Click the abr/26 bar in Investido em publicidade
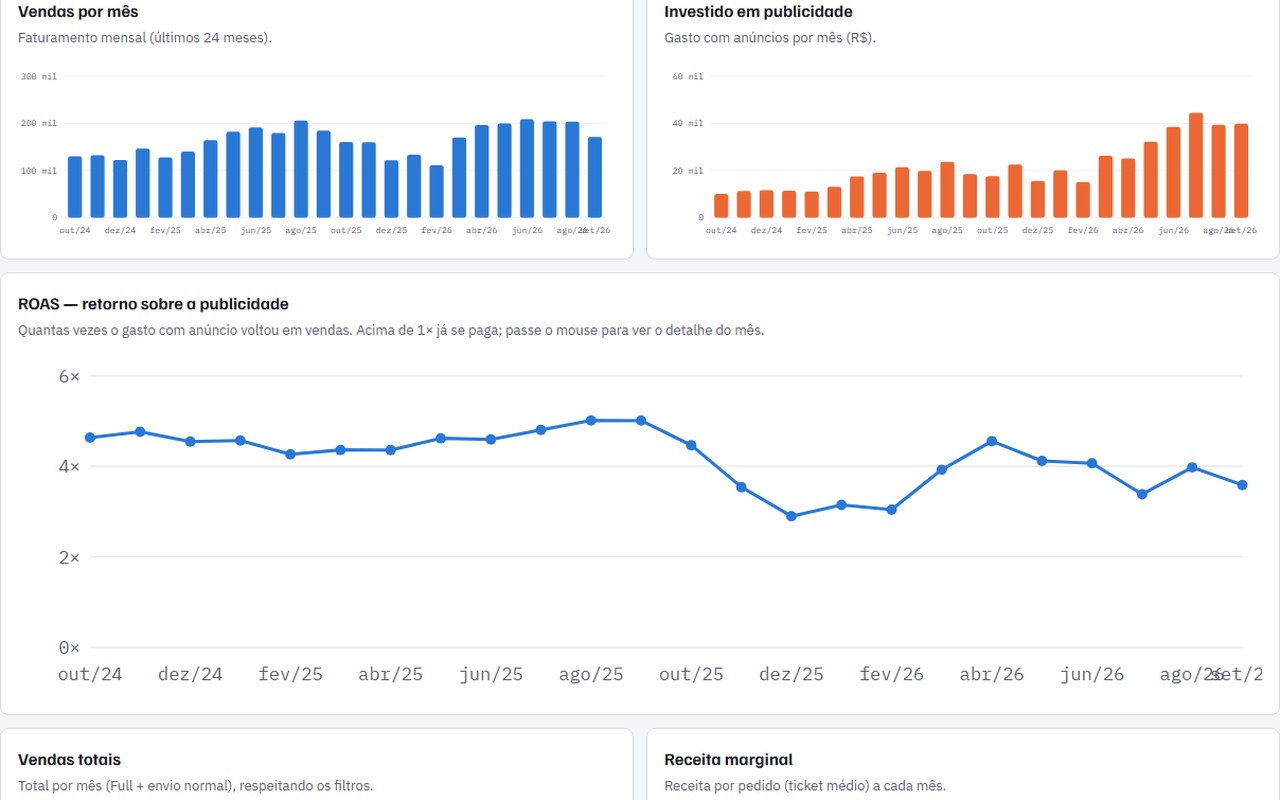The height and width of the screenshot is (800, 1280). [x=1128, y=188]
